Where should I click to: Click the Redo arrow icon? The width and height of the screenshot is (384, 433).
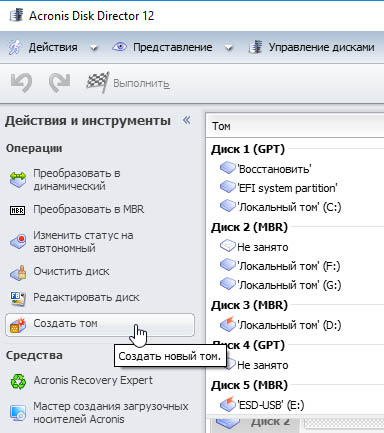(x=59, y=82)
